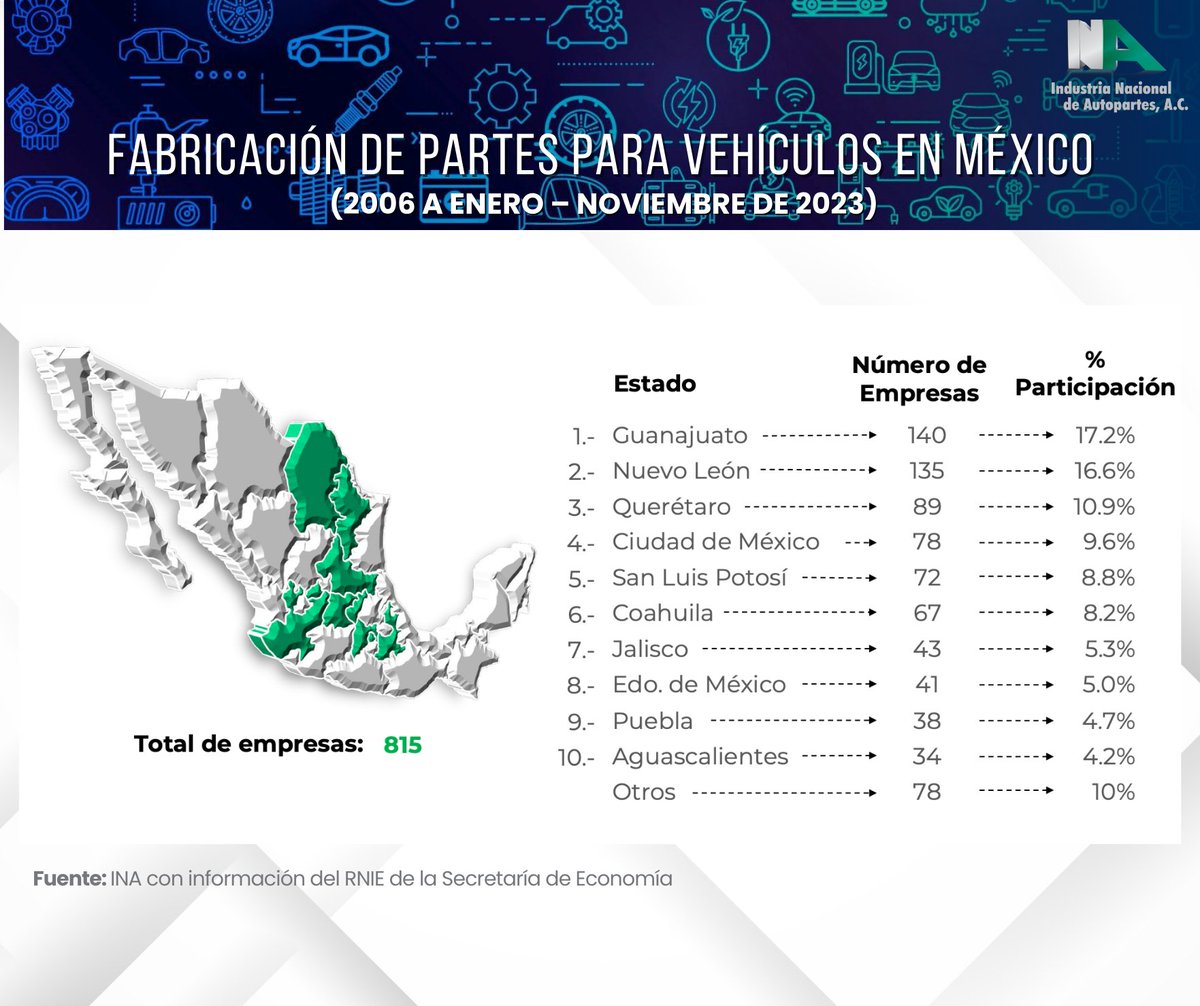Select the 'Guanajuato' state name
This screenshot has width=1200, height=1006.
point(679,437)
